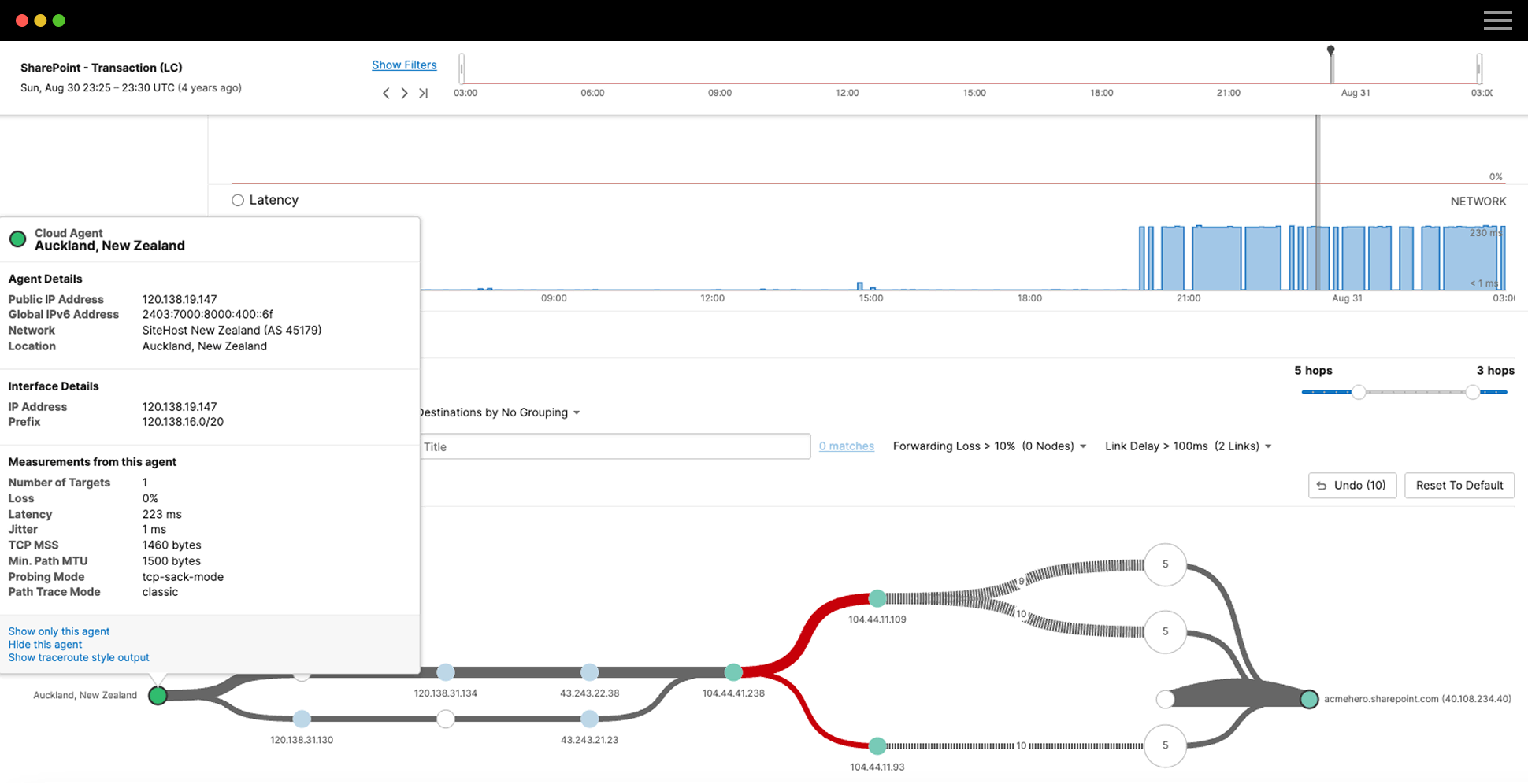
Task: Open Forwarding Loss filter dropdown
Action: coord(989,446)
